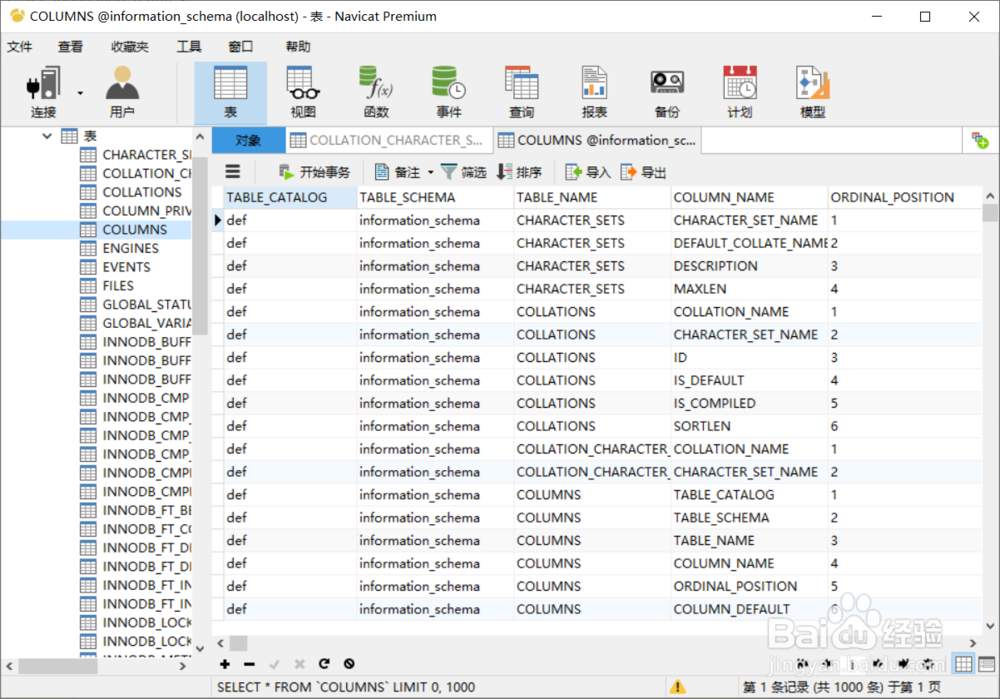1000x699 pixels.
Task: Toggle grid view in the status bar
Action: 963,663
